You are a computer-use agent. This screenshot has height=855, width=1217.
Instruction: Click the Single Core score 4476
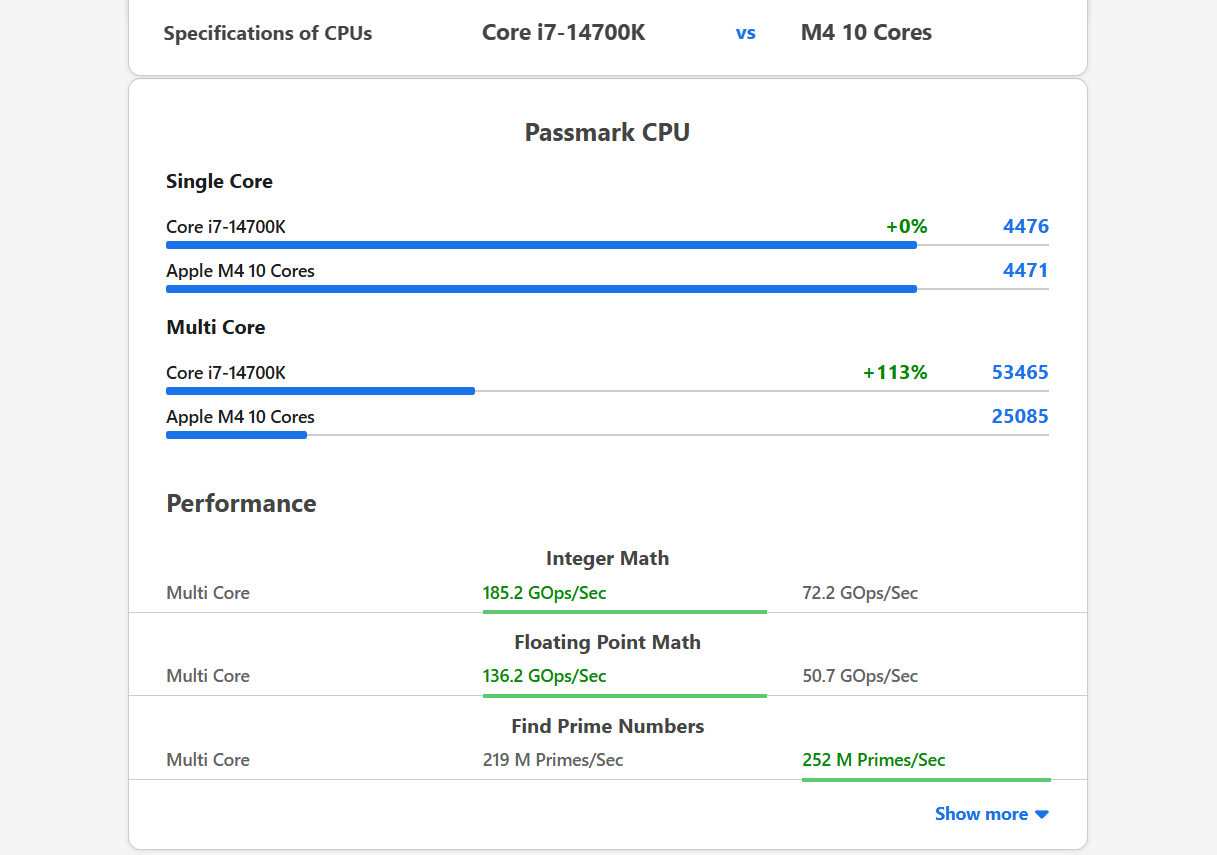click(x=1025, y=227)
